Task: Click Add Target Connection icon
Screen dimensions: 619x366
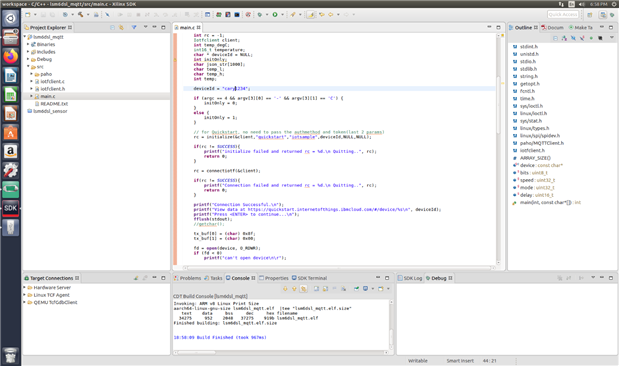Action: [x=136, y=278]
